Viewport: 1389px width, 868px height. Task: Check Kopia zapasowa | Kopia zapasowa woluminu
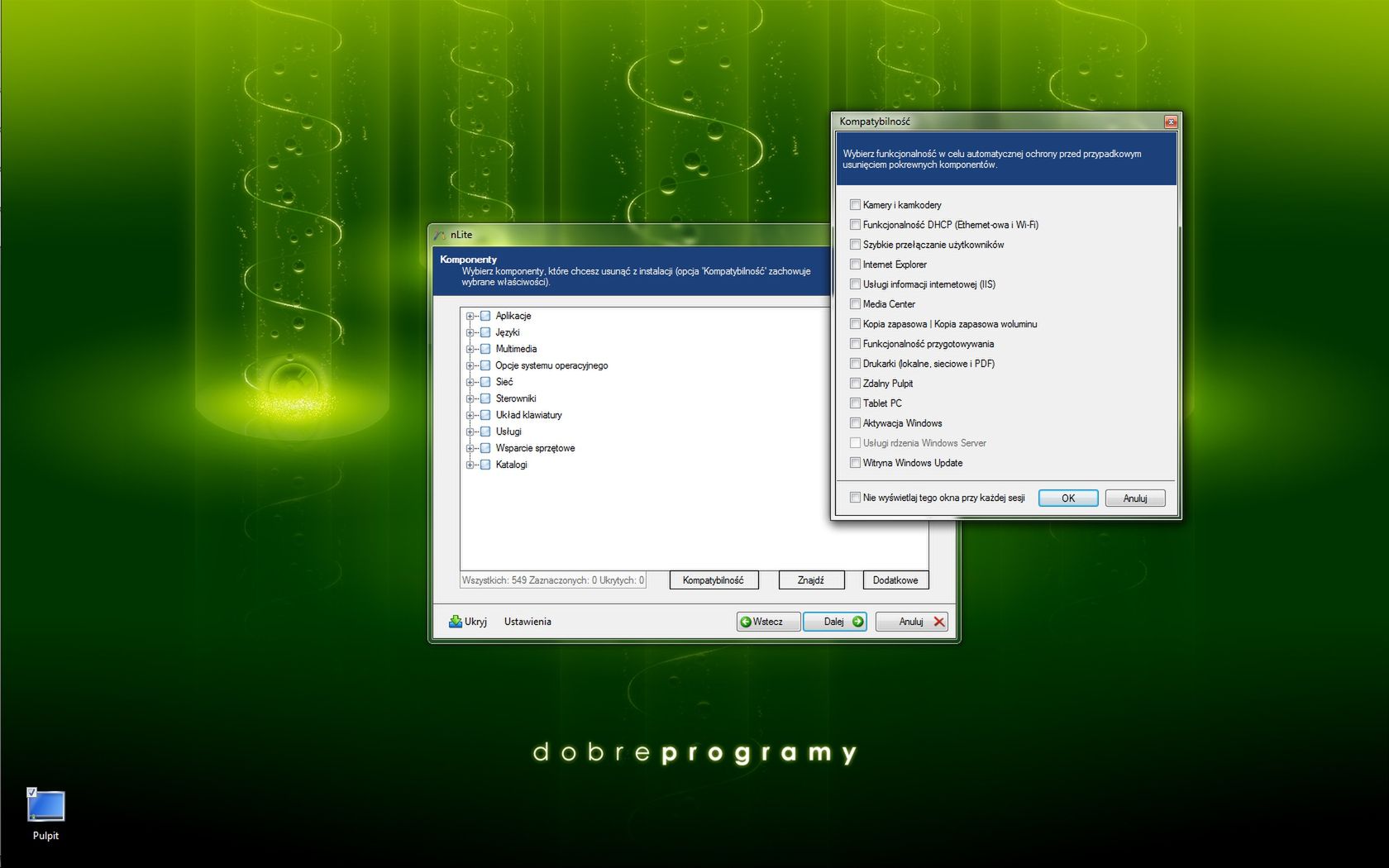[855, 323]
